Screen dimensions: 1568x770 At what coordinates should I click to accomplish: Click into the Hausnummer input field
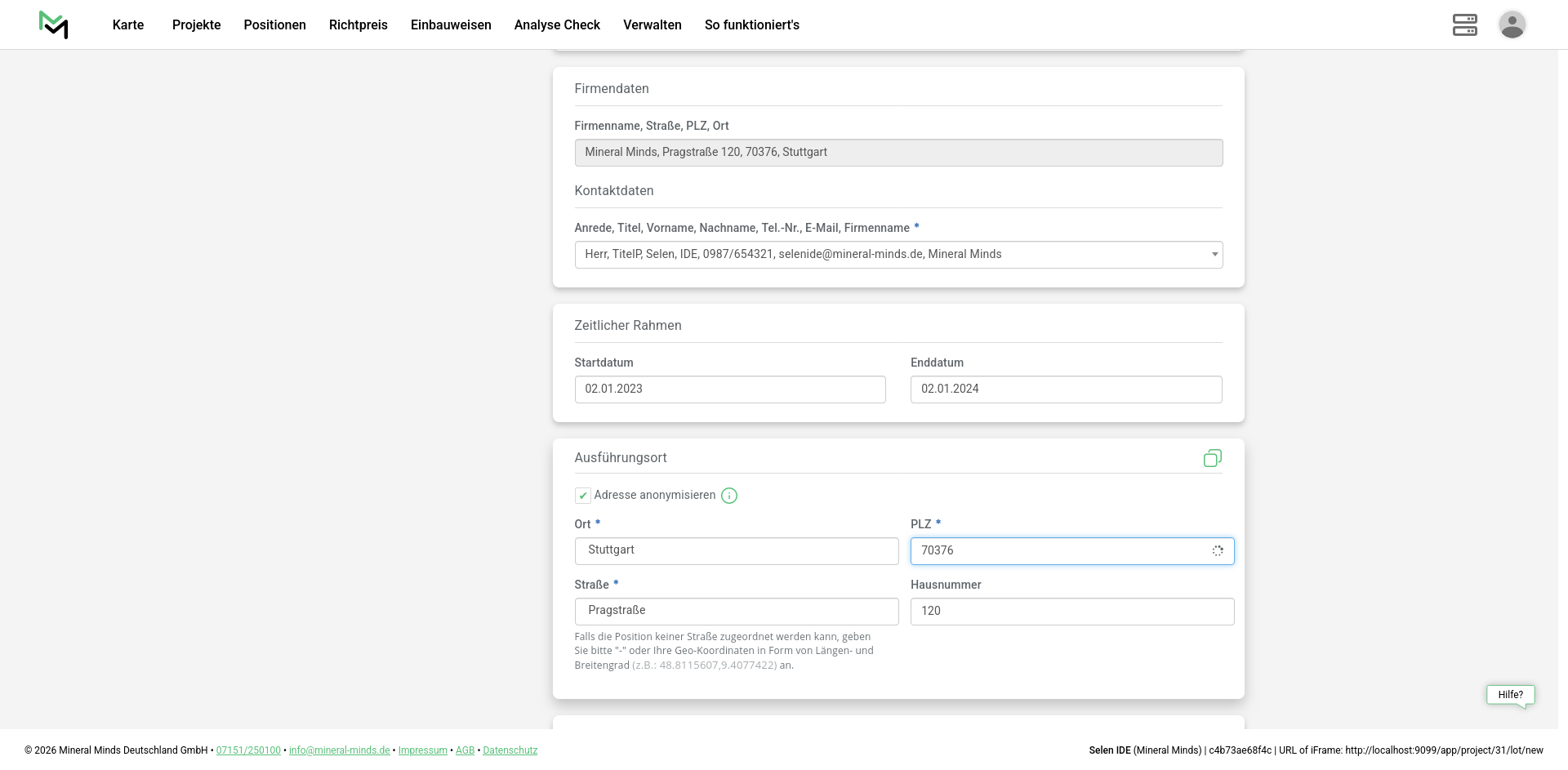pyautogui.click(x=1071, y=612)
